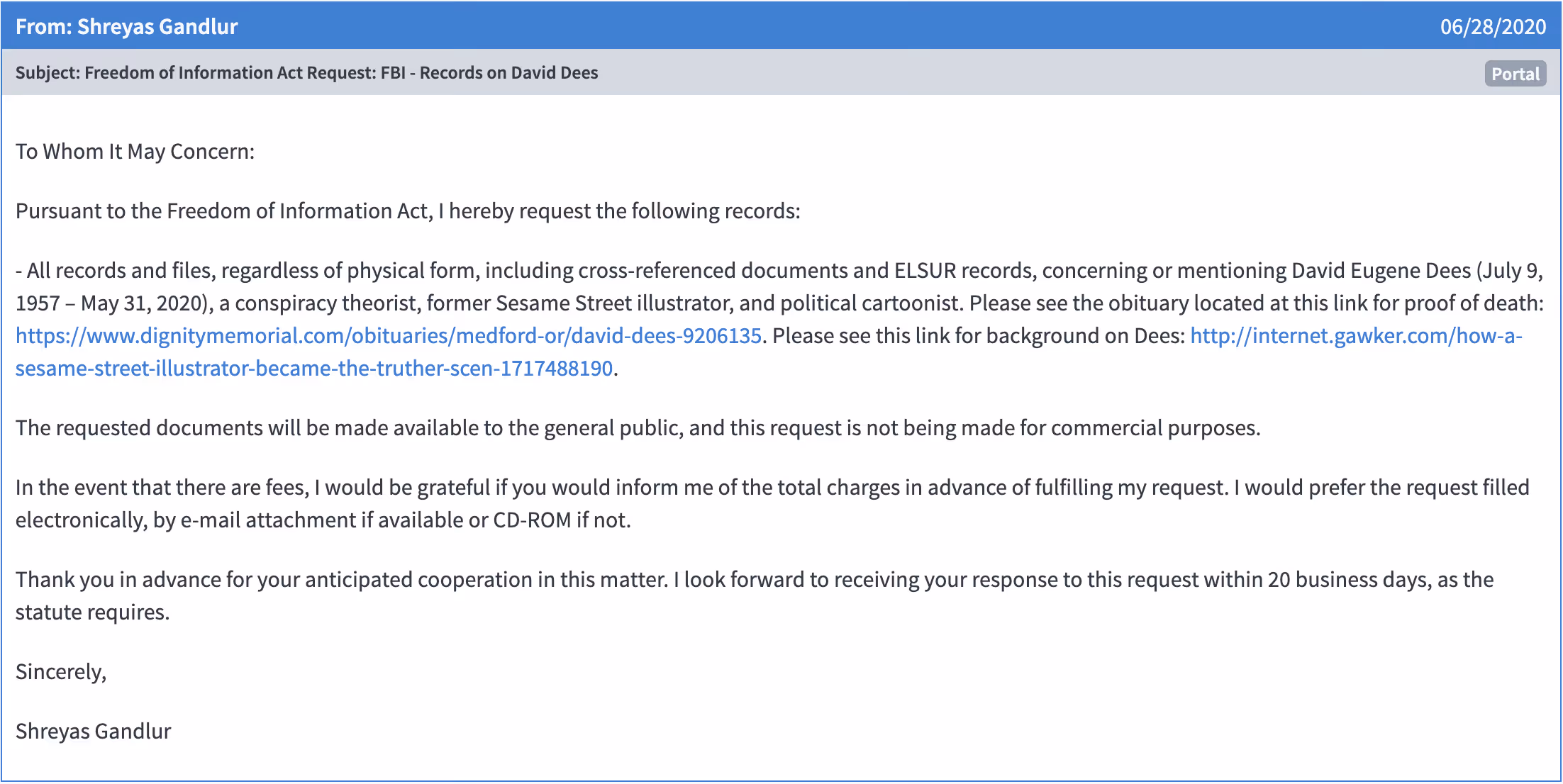Click the 'CD-ROM if not' text
1563x784 pixels.
(562, 520)
